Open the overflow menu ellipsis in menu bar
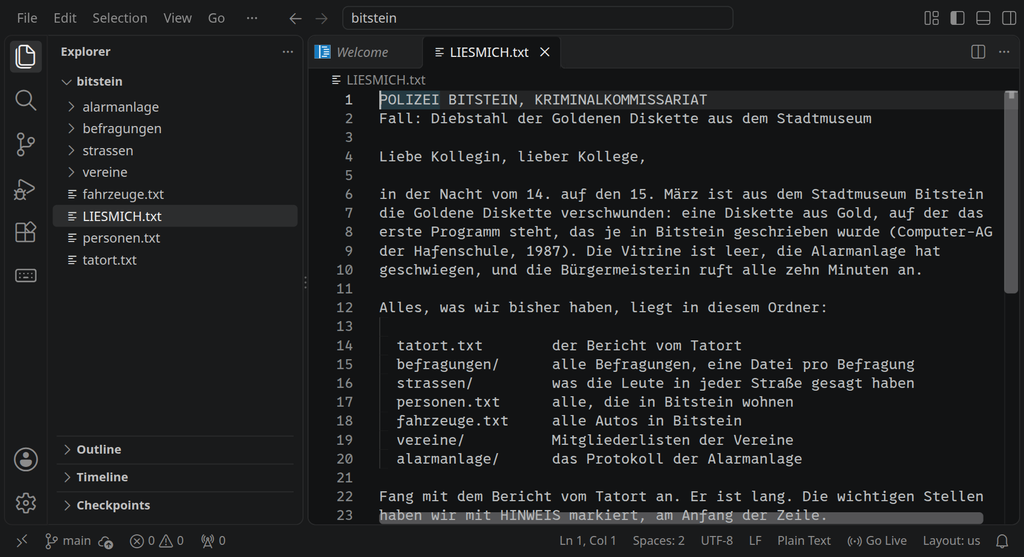Image resolution: width=1024 pixels, height=557 pixels. point(252,18)
